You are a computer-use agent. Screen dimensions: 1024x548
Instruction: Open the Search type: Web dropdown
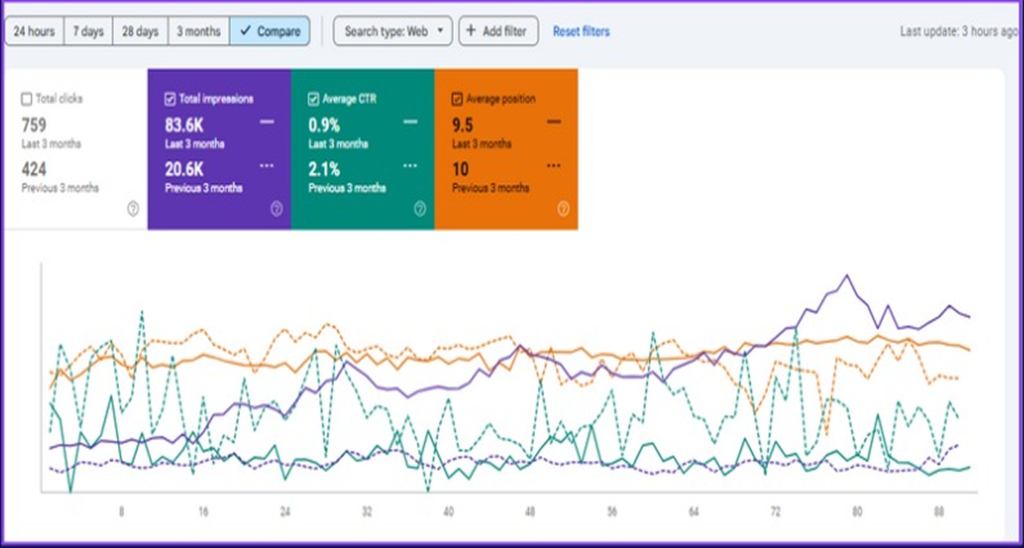point(392,31)
